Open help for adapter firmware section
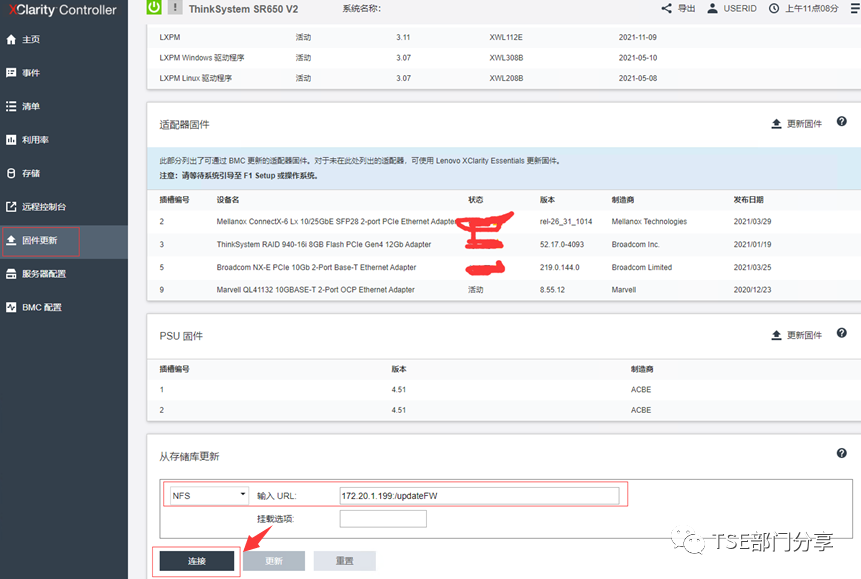This screenshot has width=861, height=579. tap(841, 121)
